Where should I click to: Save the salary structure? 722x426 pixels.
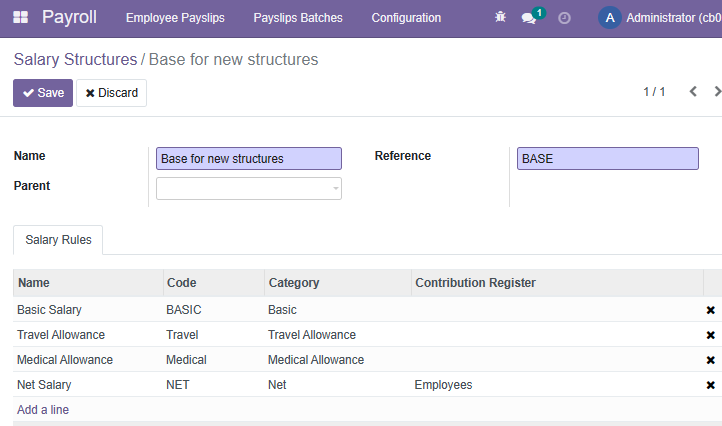(43, 93)
